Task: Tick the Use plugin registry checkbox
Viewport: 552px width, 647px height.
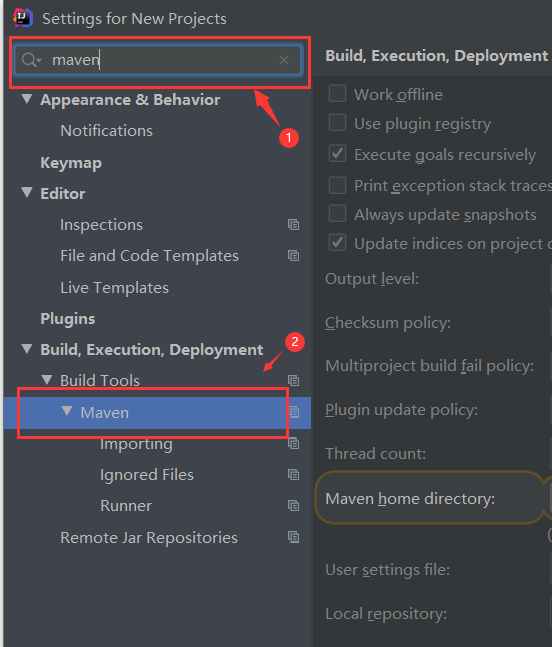Action: [337, 123]
